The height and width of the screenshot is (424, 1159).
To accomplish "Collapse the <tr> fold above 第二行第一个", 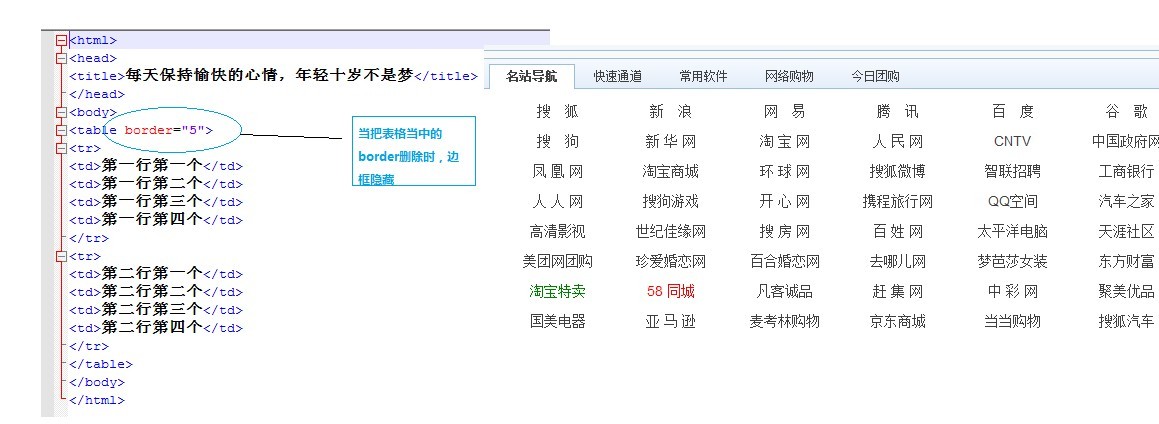I will pos(61,256).
